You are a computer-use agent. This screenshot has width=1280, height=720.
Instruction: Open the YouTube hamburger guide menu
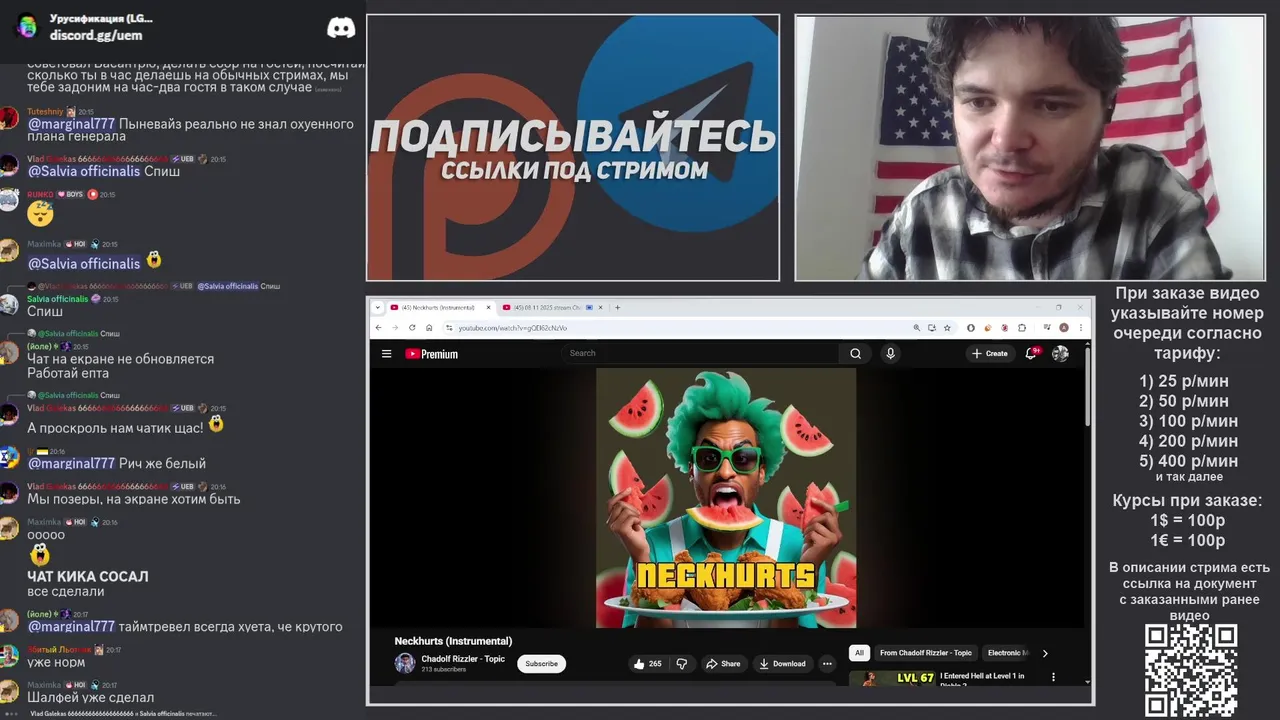386,353
